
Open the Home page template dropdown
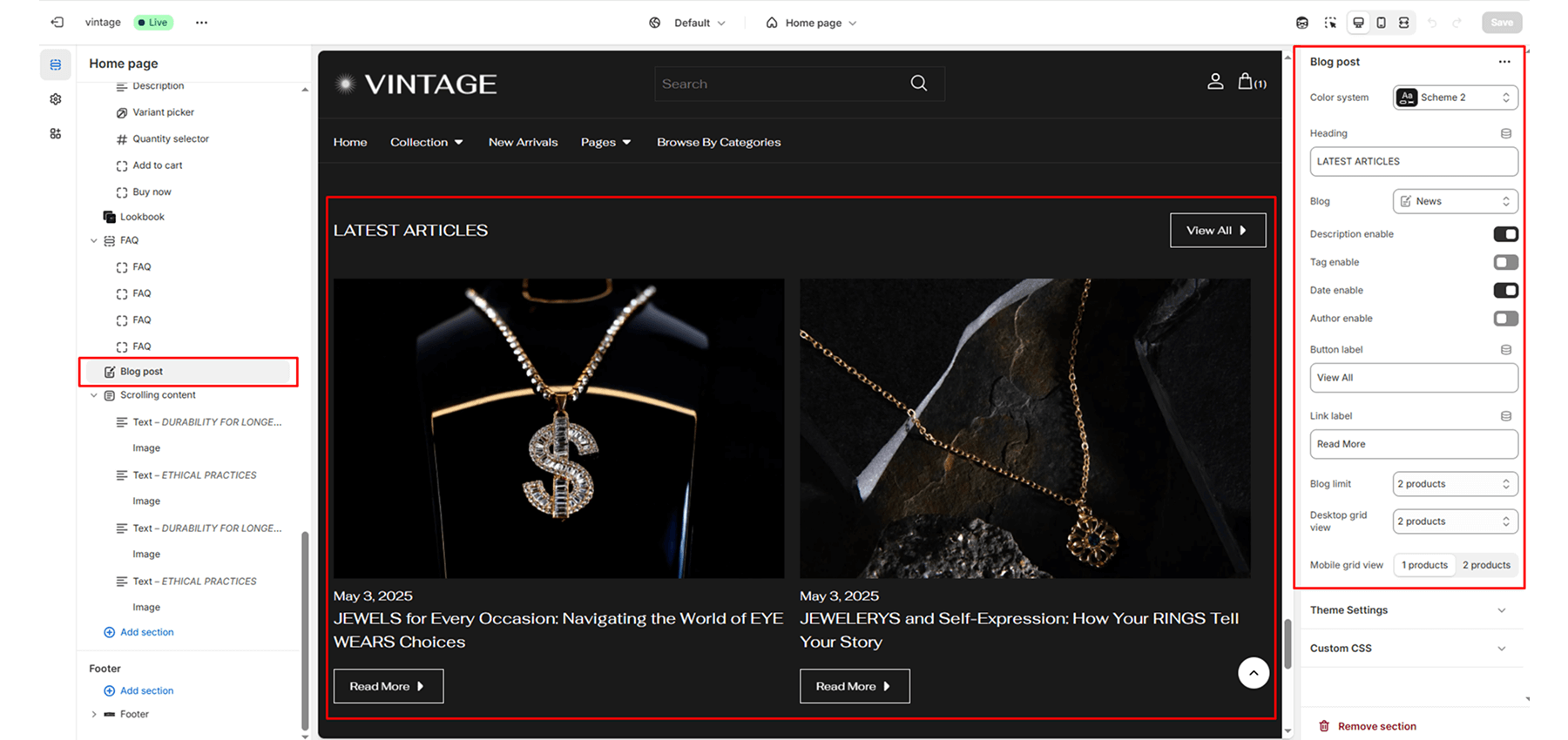(811, 23)
